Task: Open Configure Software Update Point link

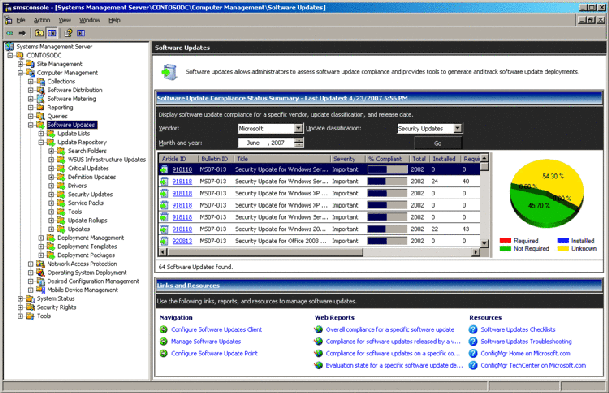Action: pyautogui.click(x=214, y=353)
